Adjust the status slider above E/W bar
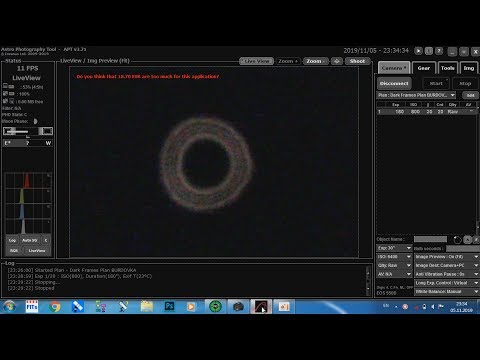The image size is (480, 360). pos(28,131)
